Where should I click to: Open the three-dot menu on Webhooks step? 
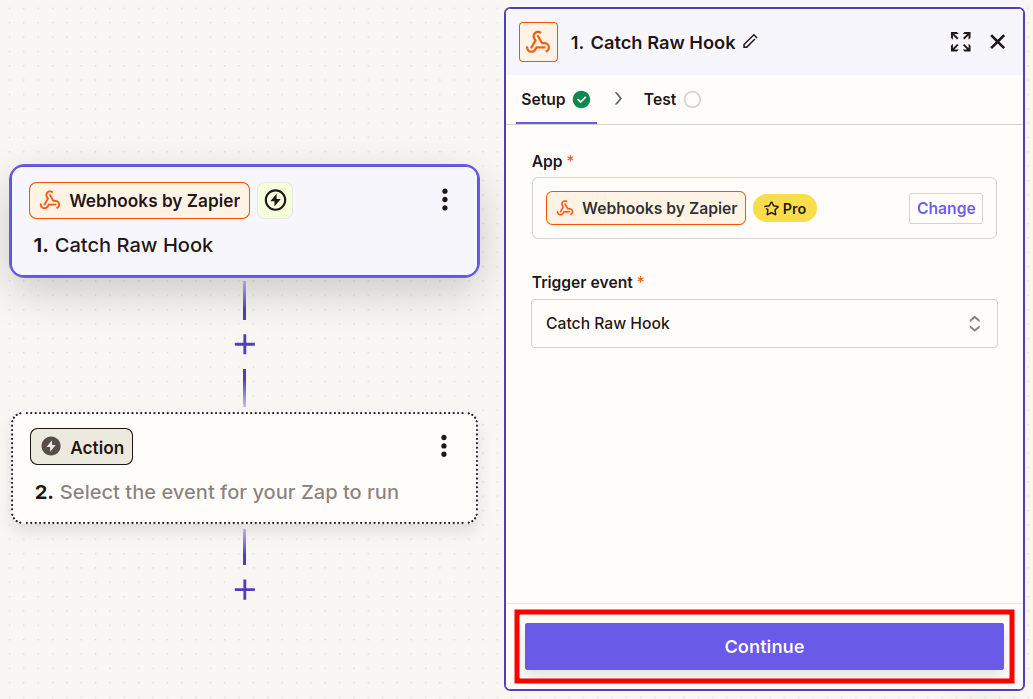(445, 200)
